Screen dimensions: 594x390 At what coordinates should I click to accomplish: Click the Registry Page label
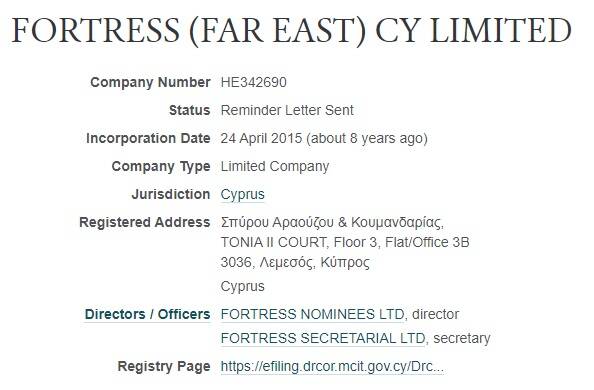click(x=164, y=367)
